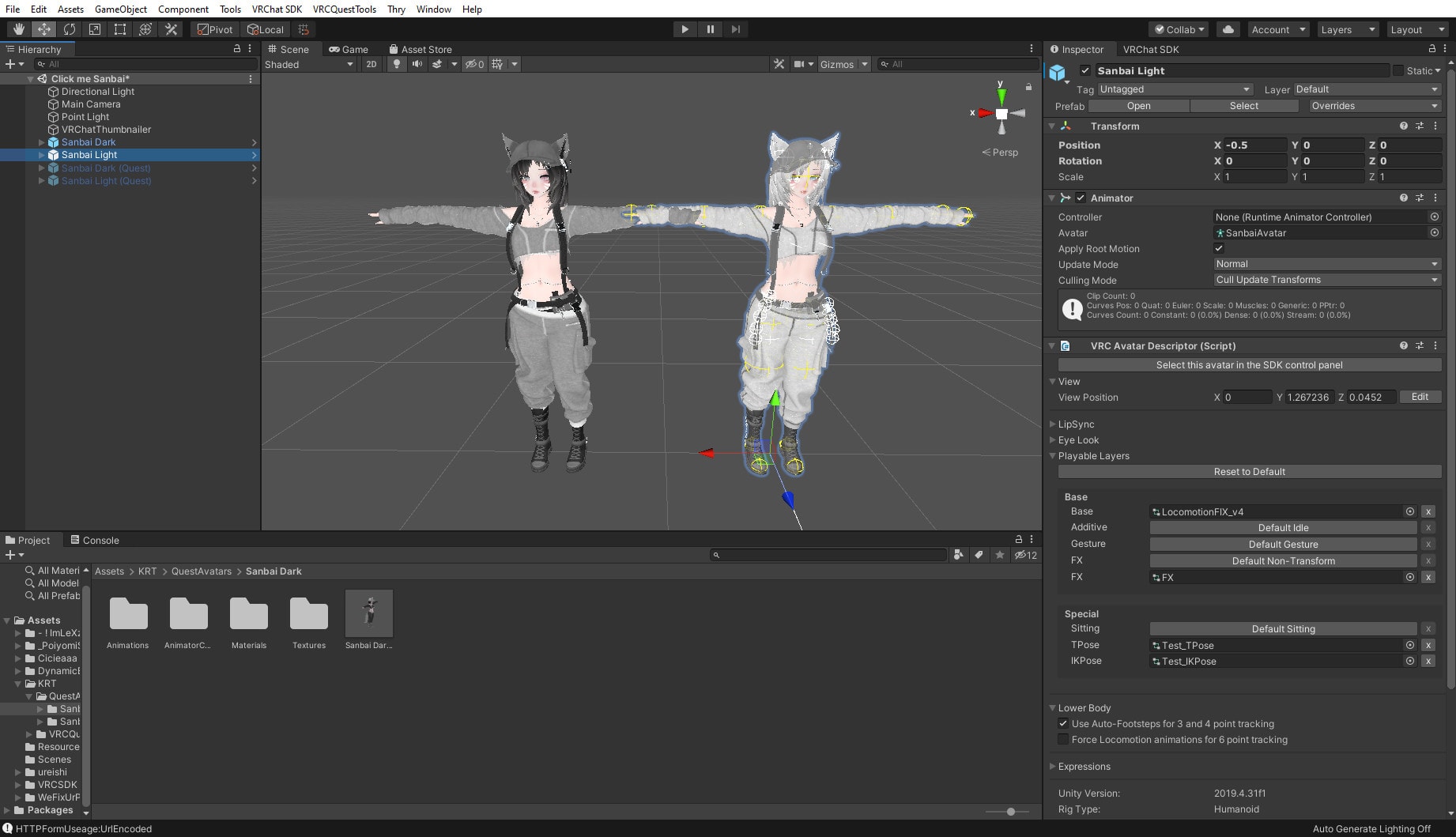
Task: Switch to the Asset Store tab
Action: pyautogui.click(x=420, y=49)
